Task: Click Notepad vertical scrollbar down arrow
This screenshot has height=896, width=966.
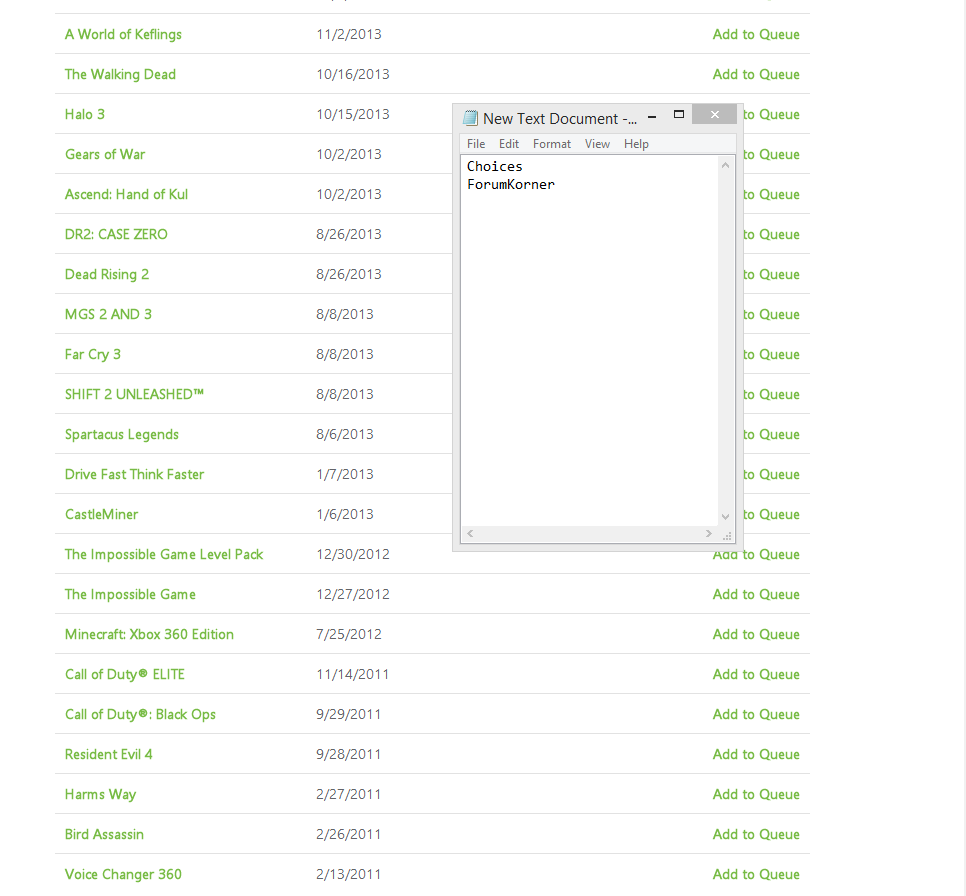Action: (725, 516)
